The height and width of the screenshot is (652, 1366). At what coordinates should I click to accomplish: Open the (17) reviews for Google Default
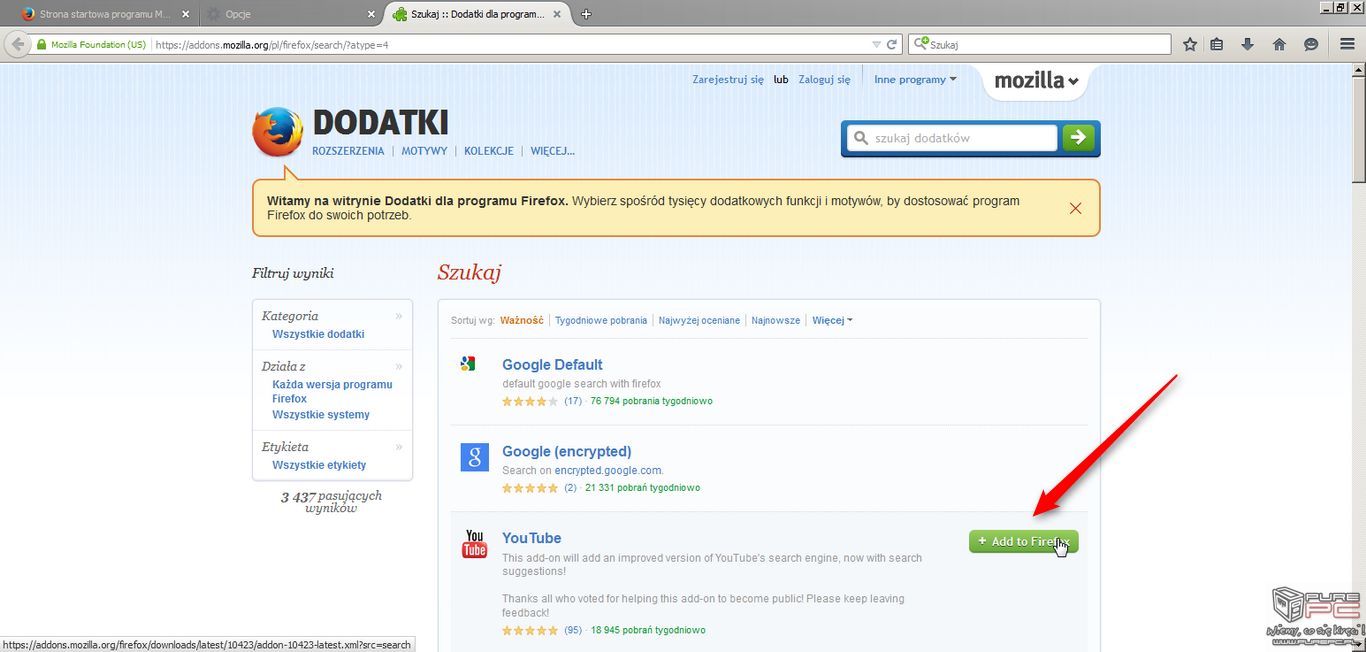[x=573, y=401]
